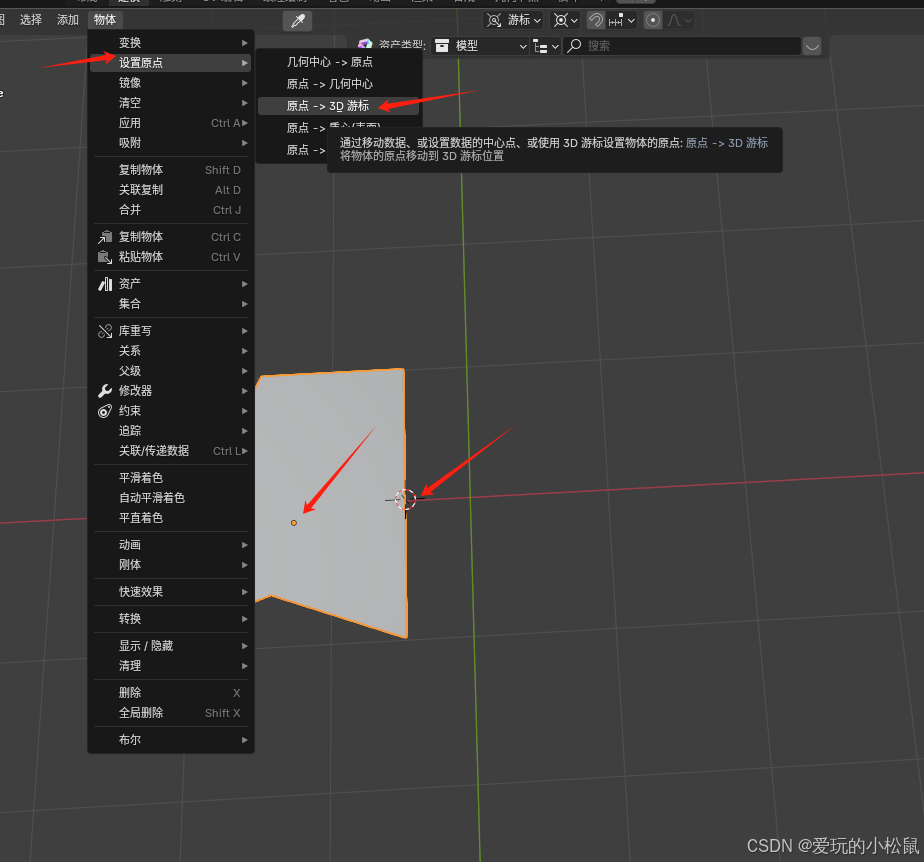This screenshot has width=924, height=862.
Task: Open the 游标 transform orientation dropdown
Action: pos(513,21)
